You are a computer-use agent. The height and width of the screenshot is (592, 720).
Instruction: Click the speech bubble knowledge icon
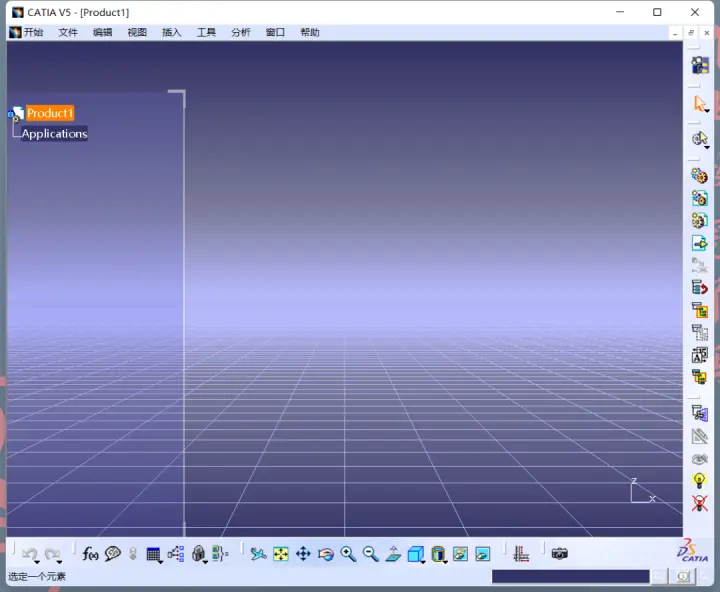click(x=112, y=554)
